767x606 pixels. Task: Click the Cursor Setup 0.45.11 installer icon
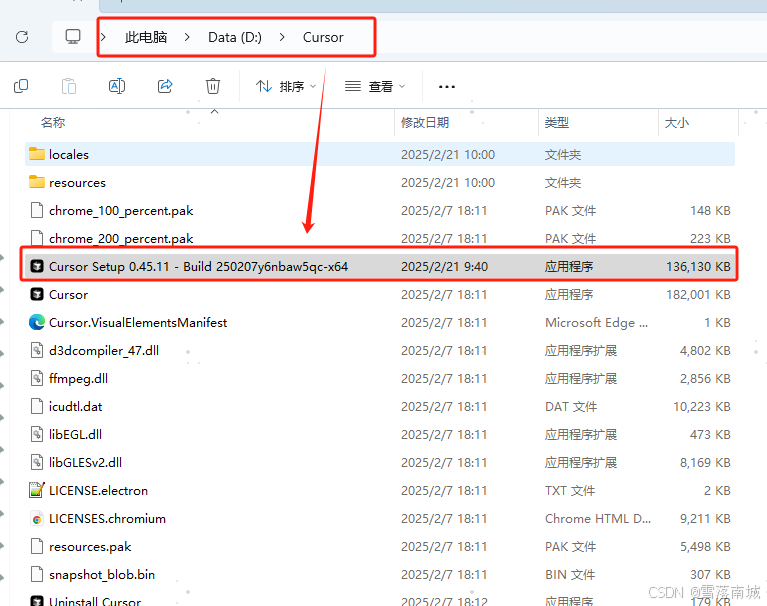click(37, 267)
